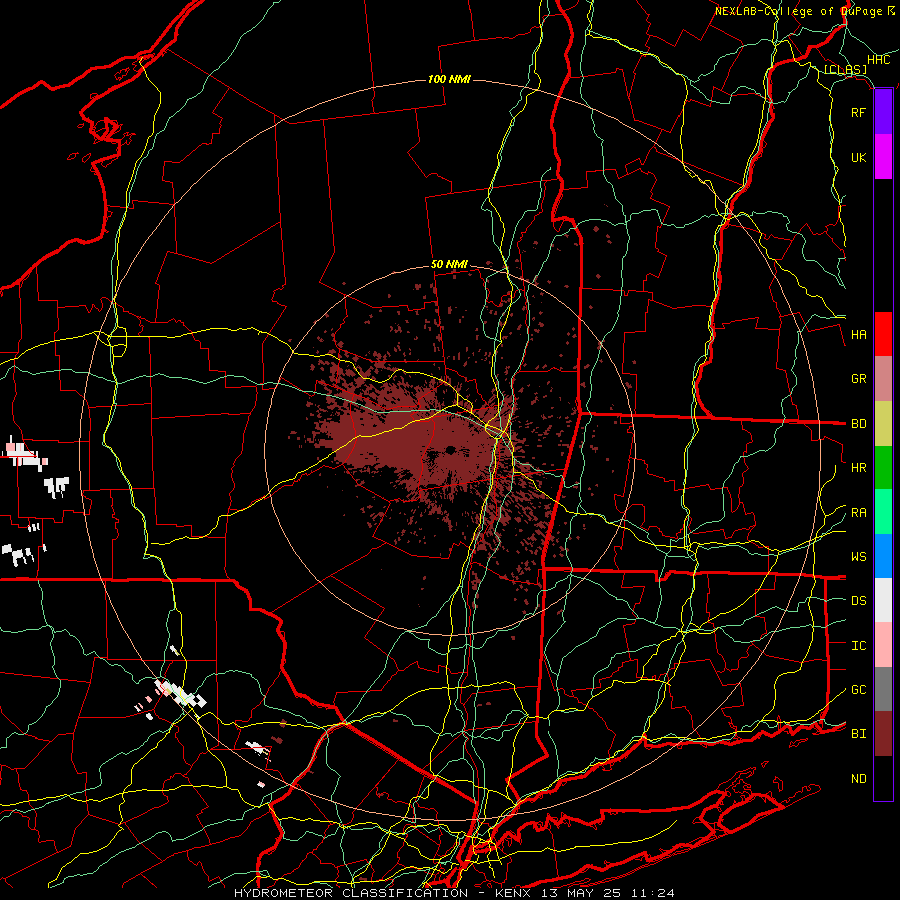The width and height of the screenshot is (900, 900).
Task: Click the BD legend label
Action: [859, 424]
